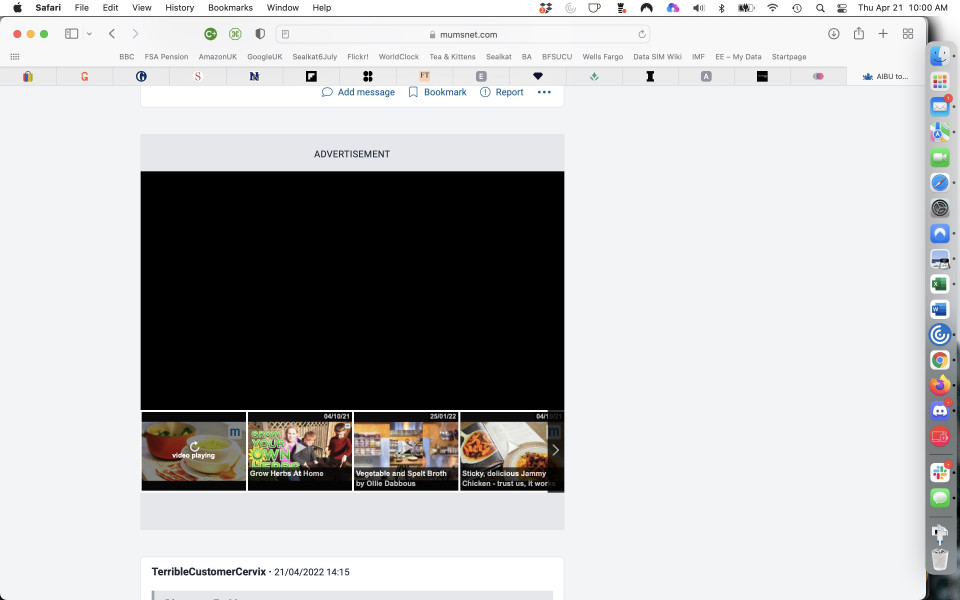Image resolution: width=960 pixels, height=600 pixels.
Task: Reload the mumsnet.com page
Action: pyautogui.click(x=641, y=34)
